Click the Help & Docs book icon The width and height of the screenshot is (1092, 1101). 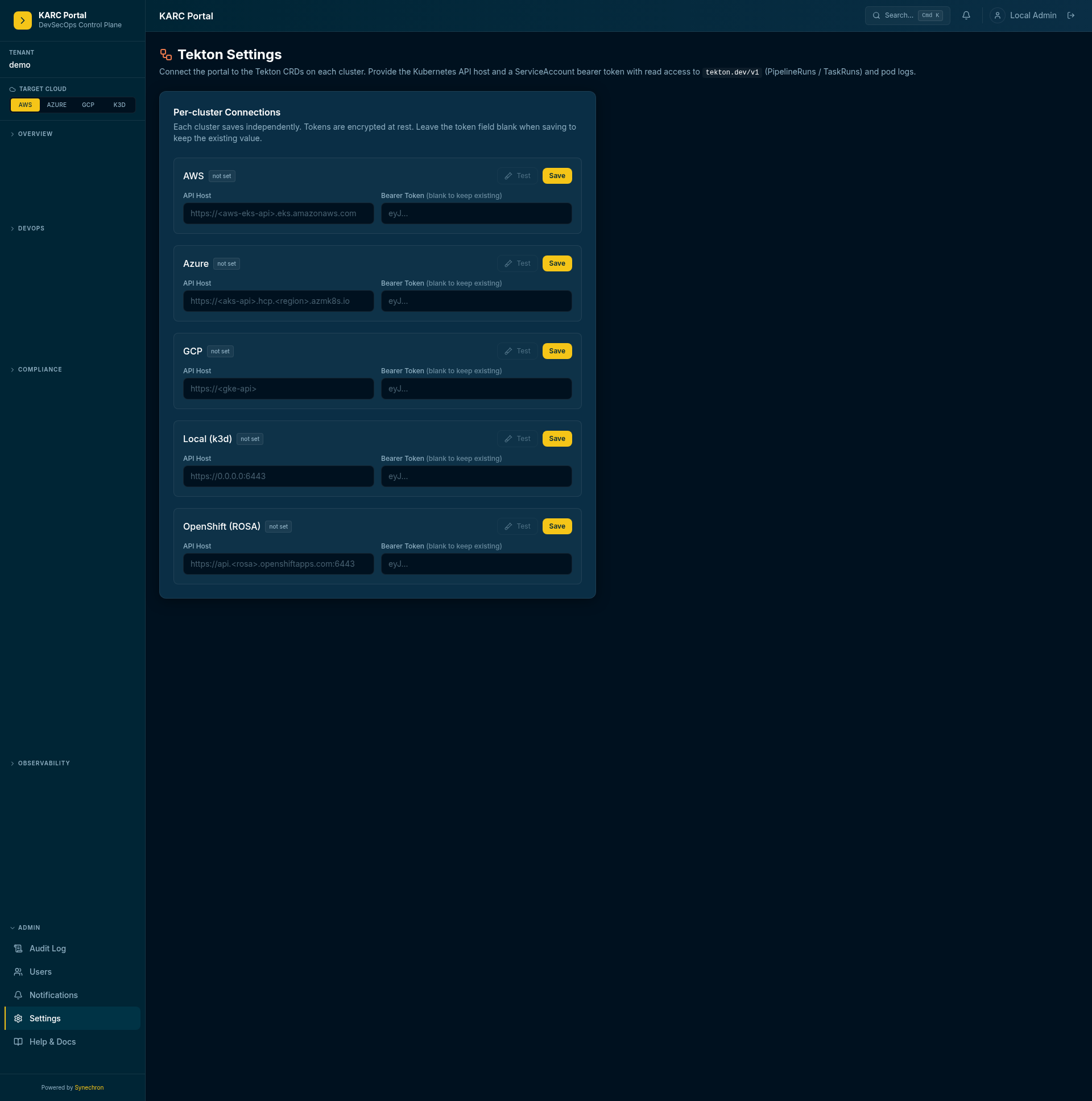tap(18, 1042)
